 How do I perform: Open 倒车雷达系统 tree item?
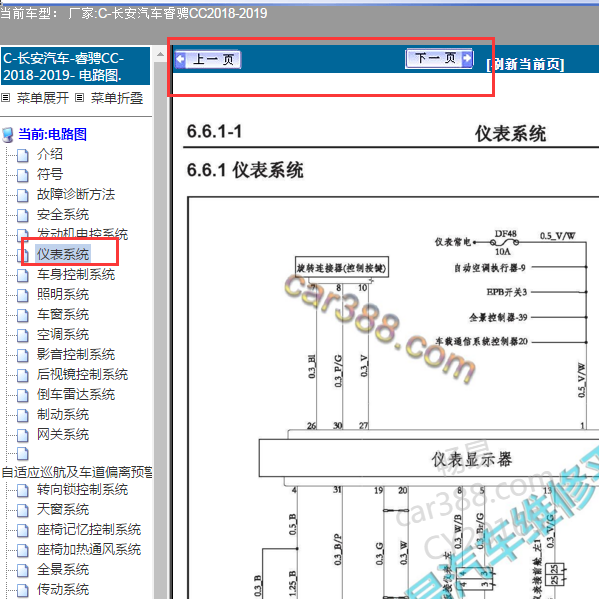click(x=76, y=394)
